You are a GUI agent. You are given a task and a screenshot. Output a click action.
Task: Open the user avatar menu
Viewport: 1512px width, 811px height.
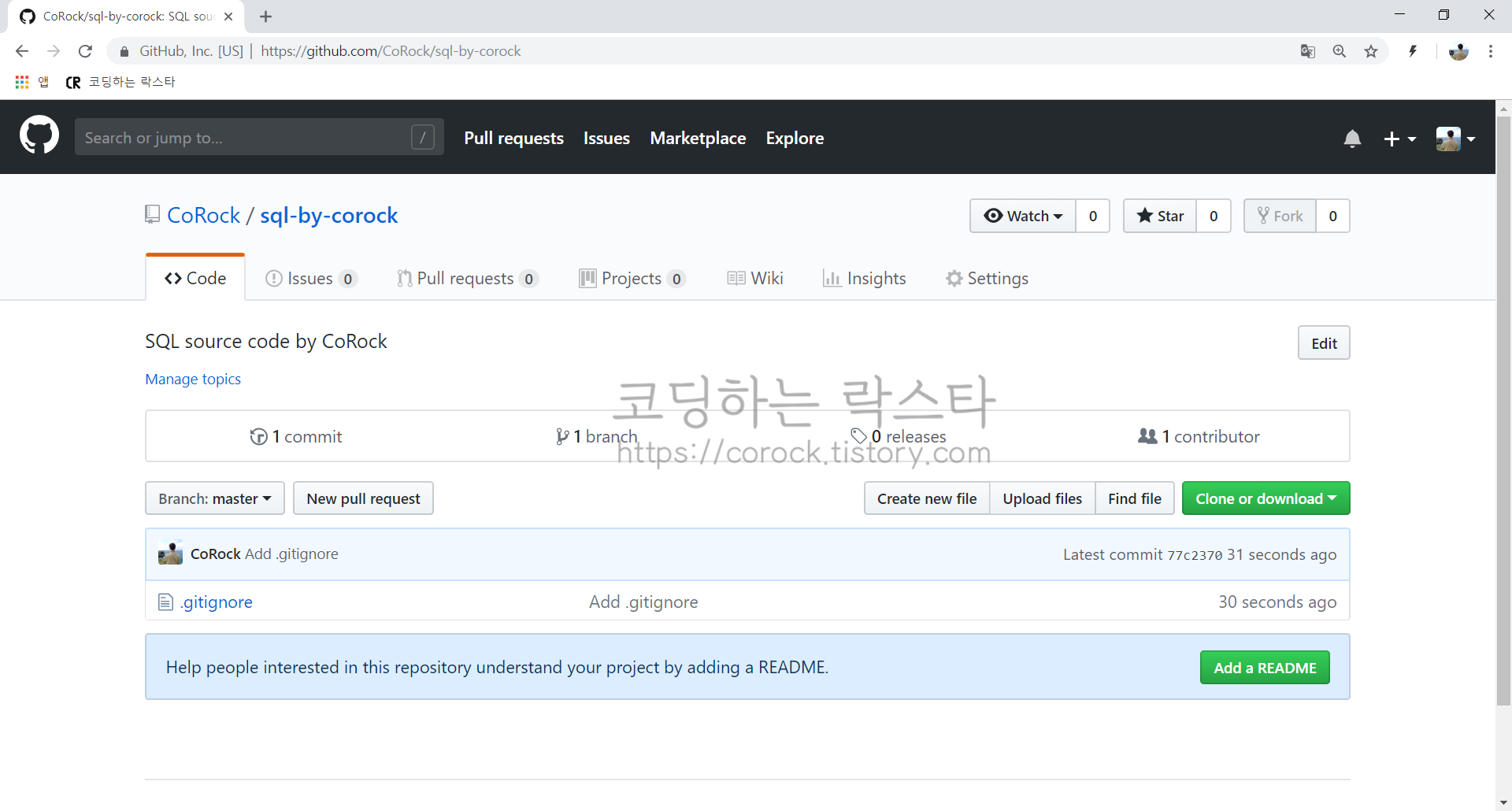tap(1455, 139)
